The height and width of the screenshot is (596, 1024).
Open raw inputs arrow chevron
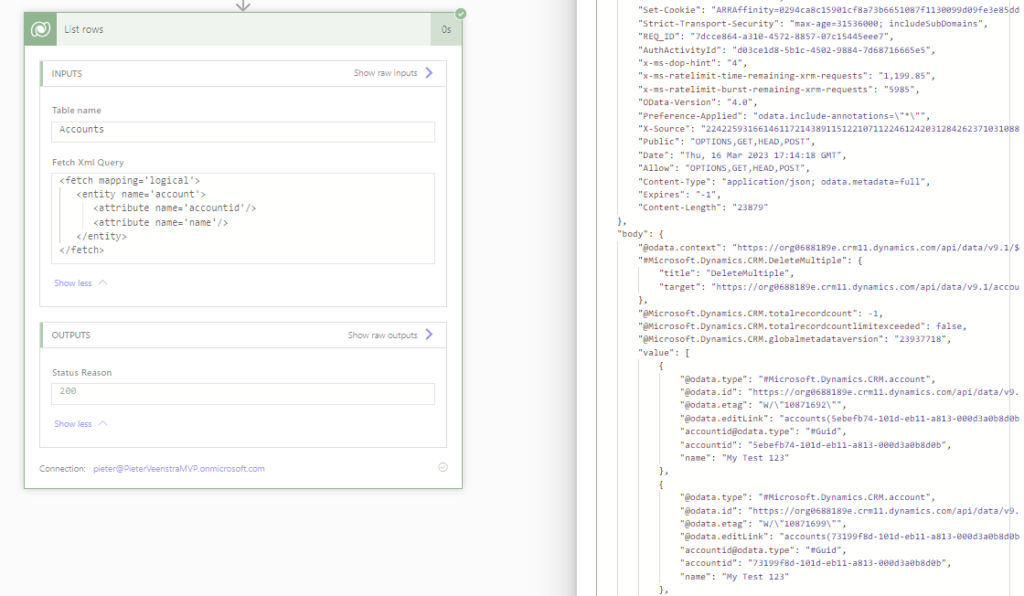point(429,72)
